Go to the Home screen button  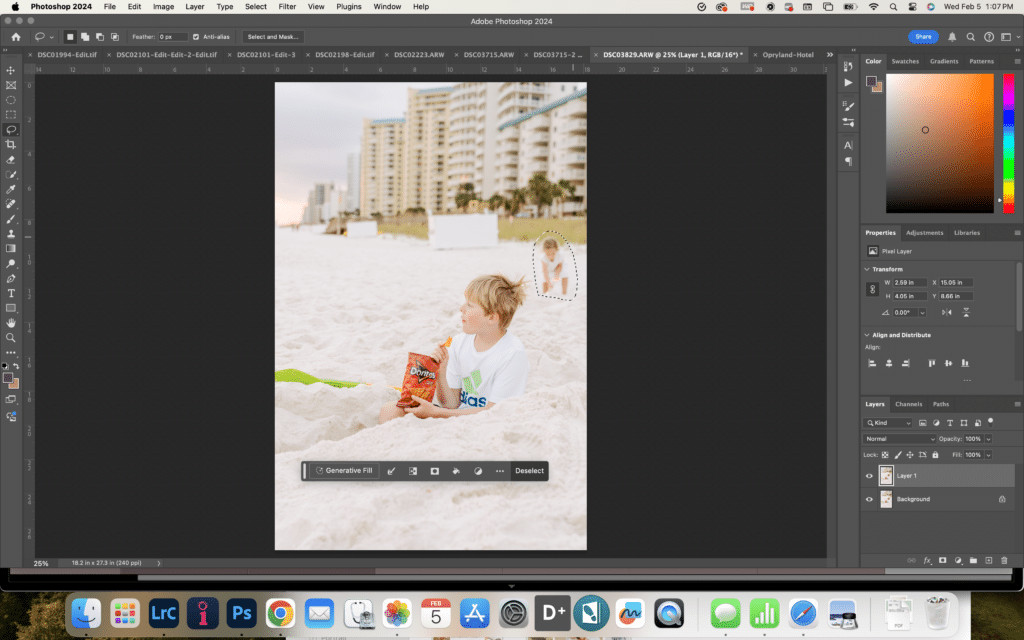(16, 37)
